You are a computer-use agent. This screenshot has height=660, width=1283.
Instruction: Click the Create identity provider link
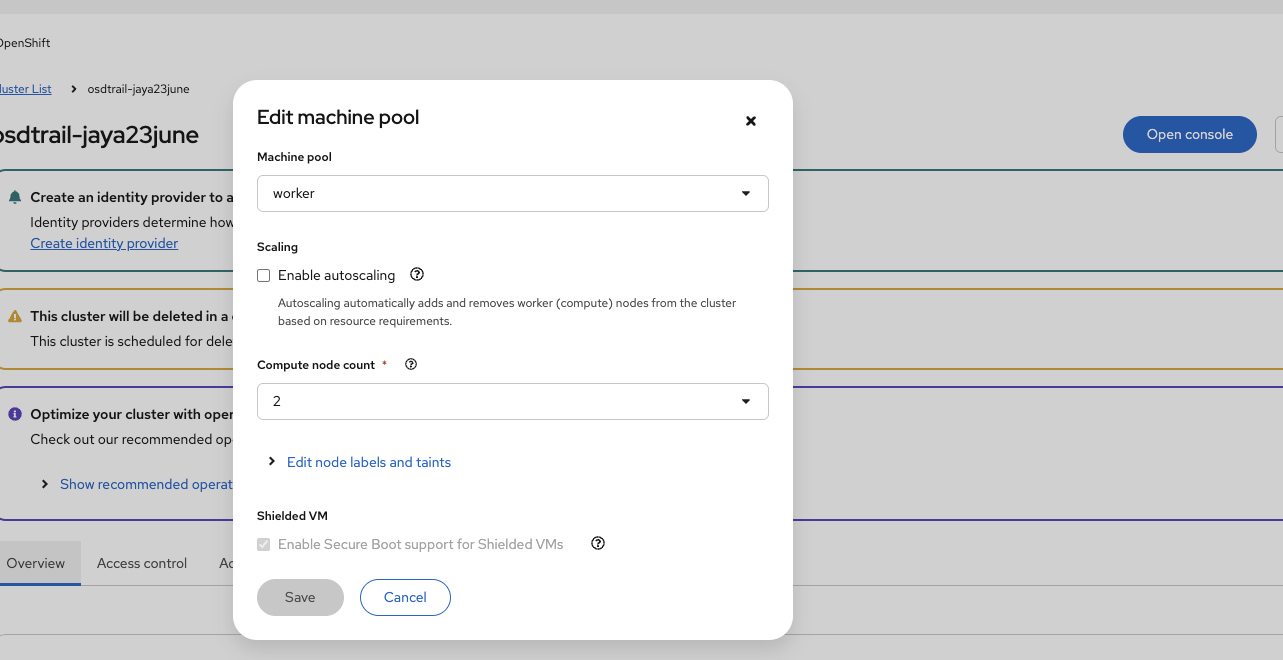click(104, 243)
